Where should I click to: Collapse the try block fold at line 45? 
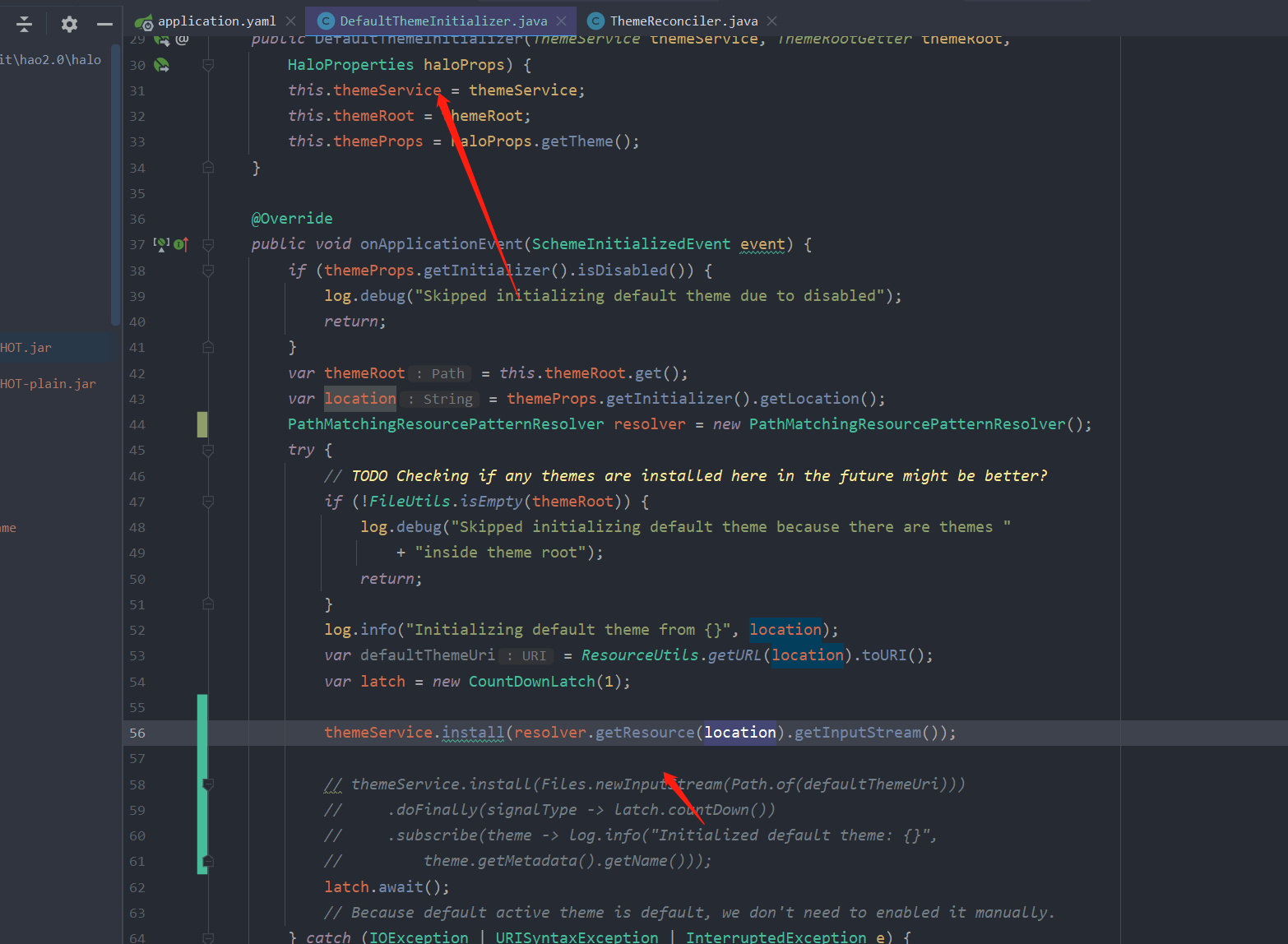(x=207, y=450)
